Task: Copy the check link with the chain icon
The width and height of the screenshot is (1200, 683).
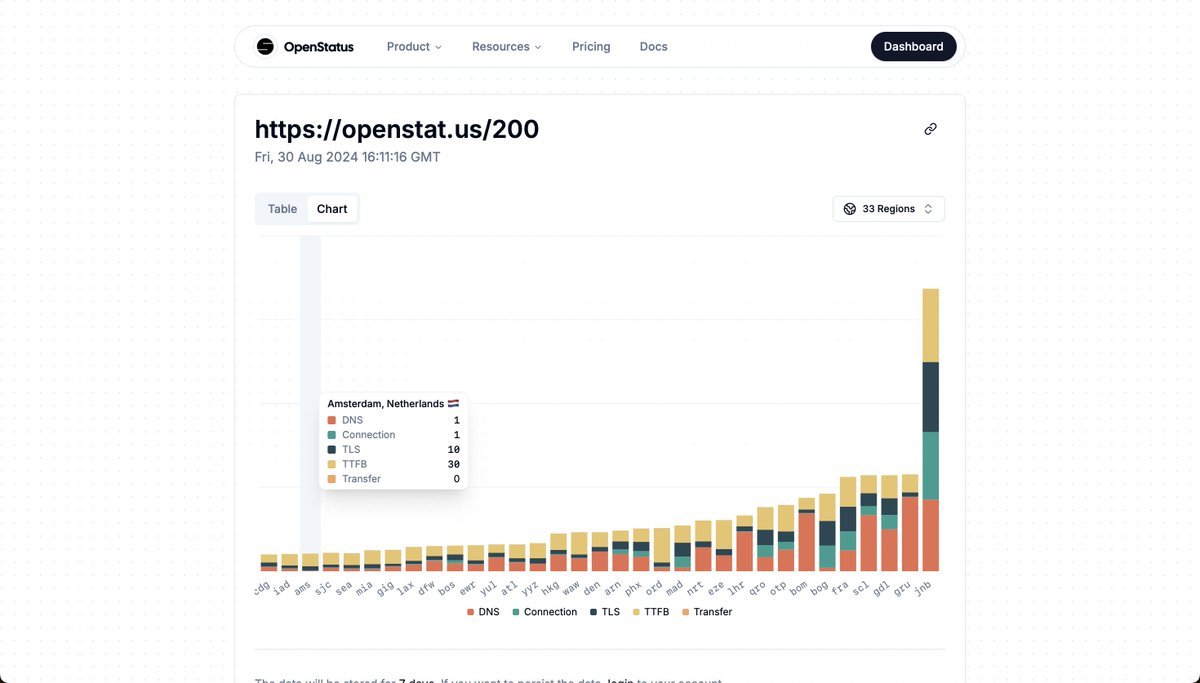Action: point(930,129)
